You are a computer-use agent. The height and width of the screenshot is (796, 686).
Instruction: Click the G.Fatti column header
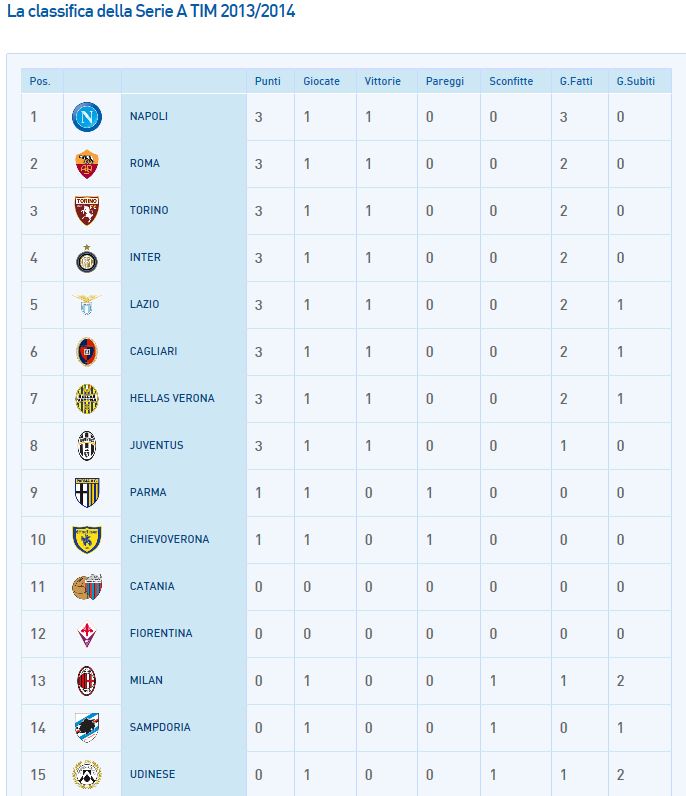click(x=575, y=81)
